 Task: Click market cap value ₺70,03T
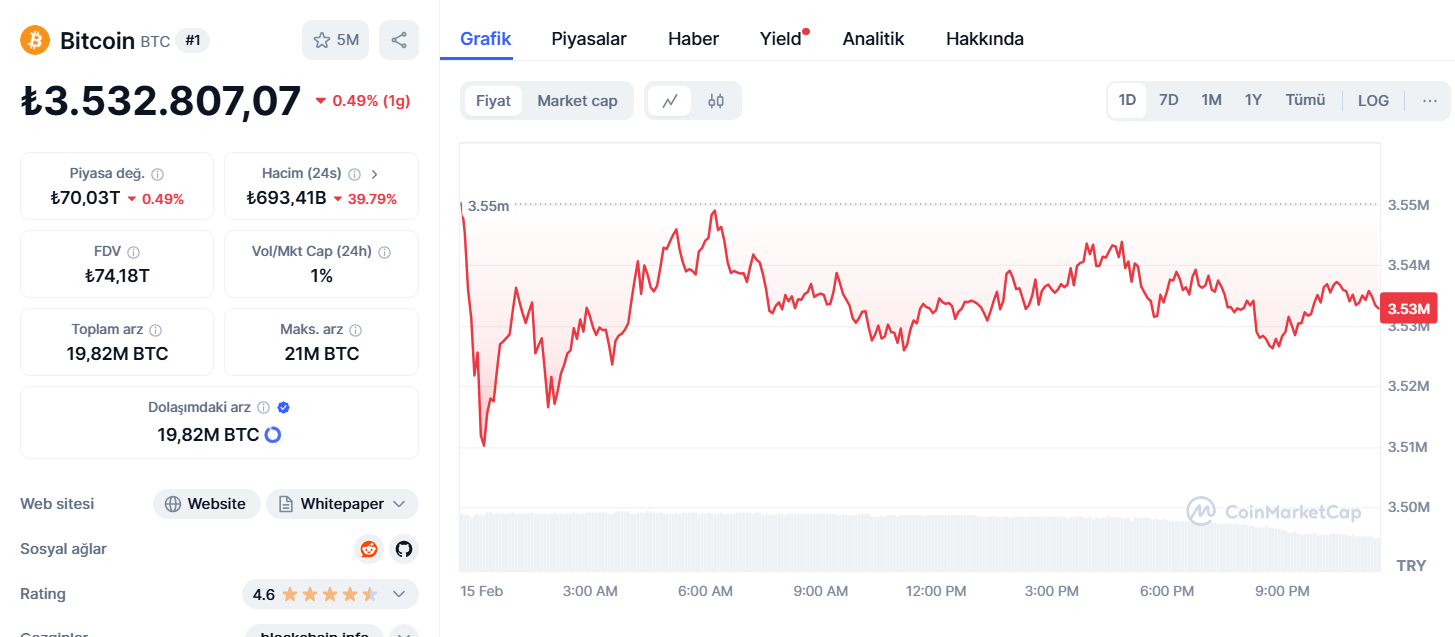85,198
